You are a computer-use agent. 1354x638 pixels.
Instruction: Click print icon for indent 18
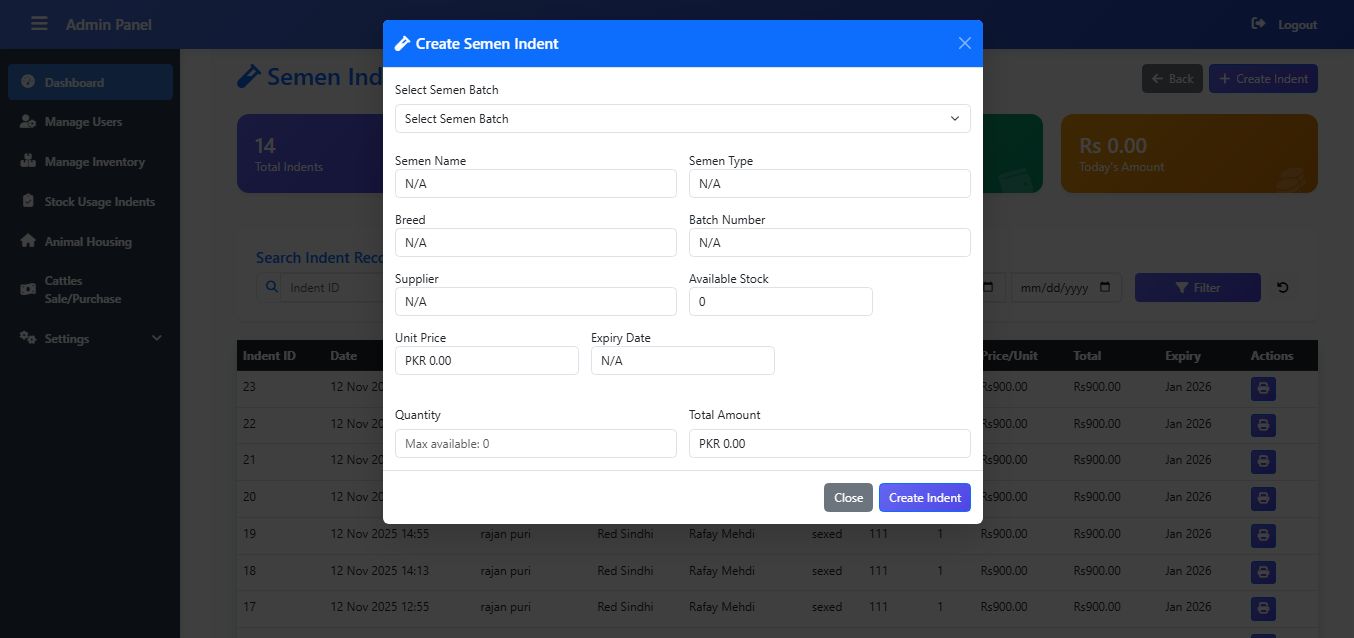tap(1263, 572)
